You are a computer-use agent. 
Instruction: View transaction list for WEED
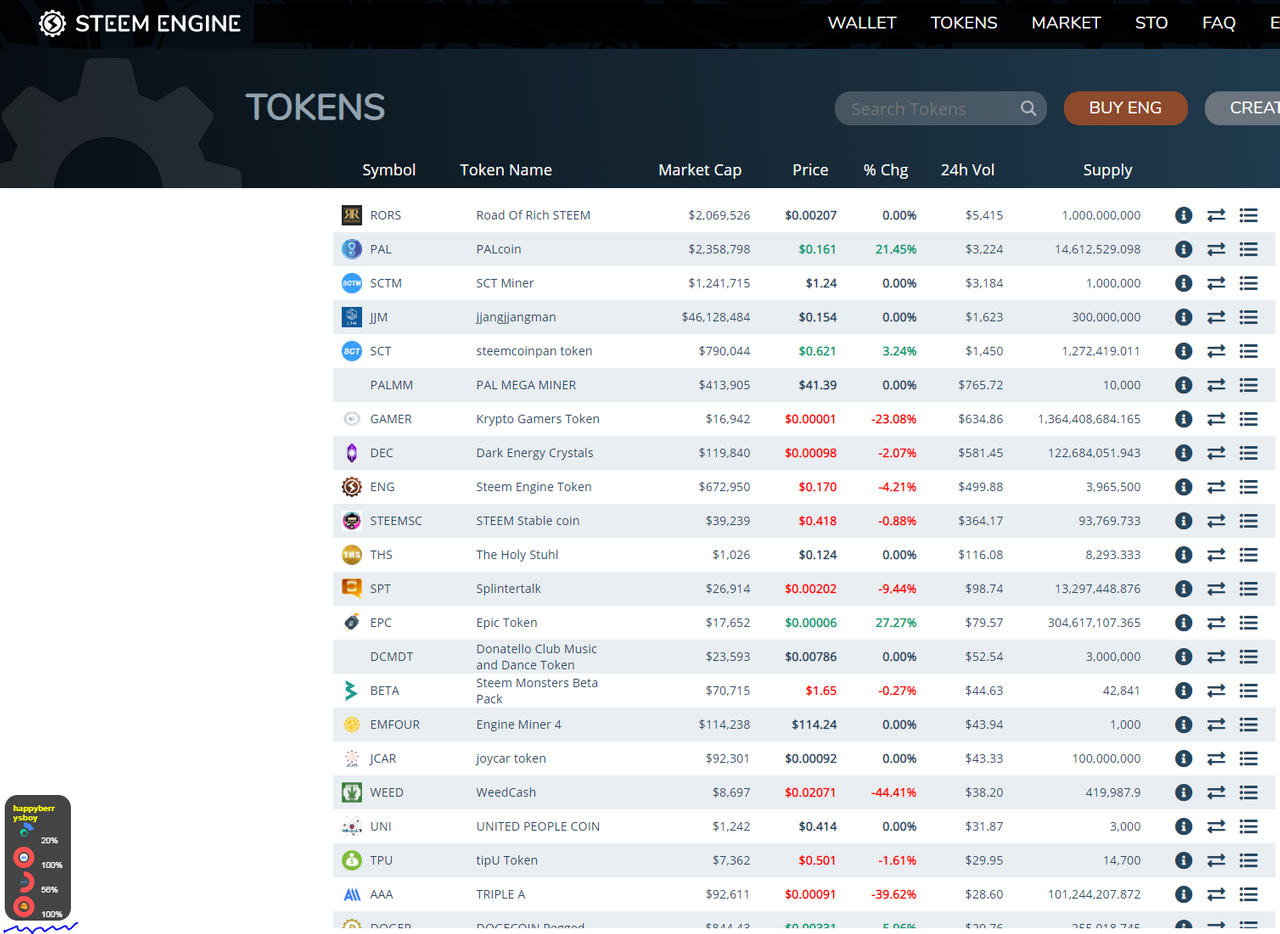coord(1248,793)
